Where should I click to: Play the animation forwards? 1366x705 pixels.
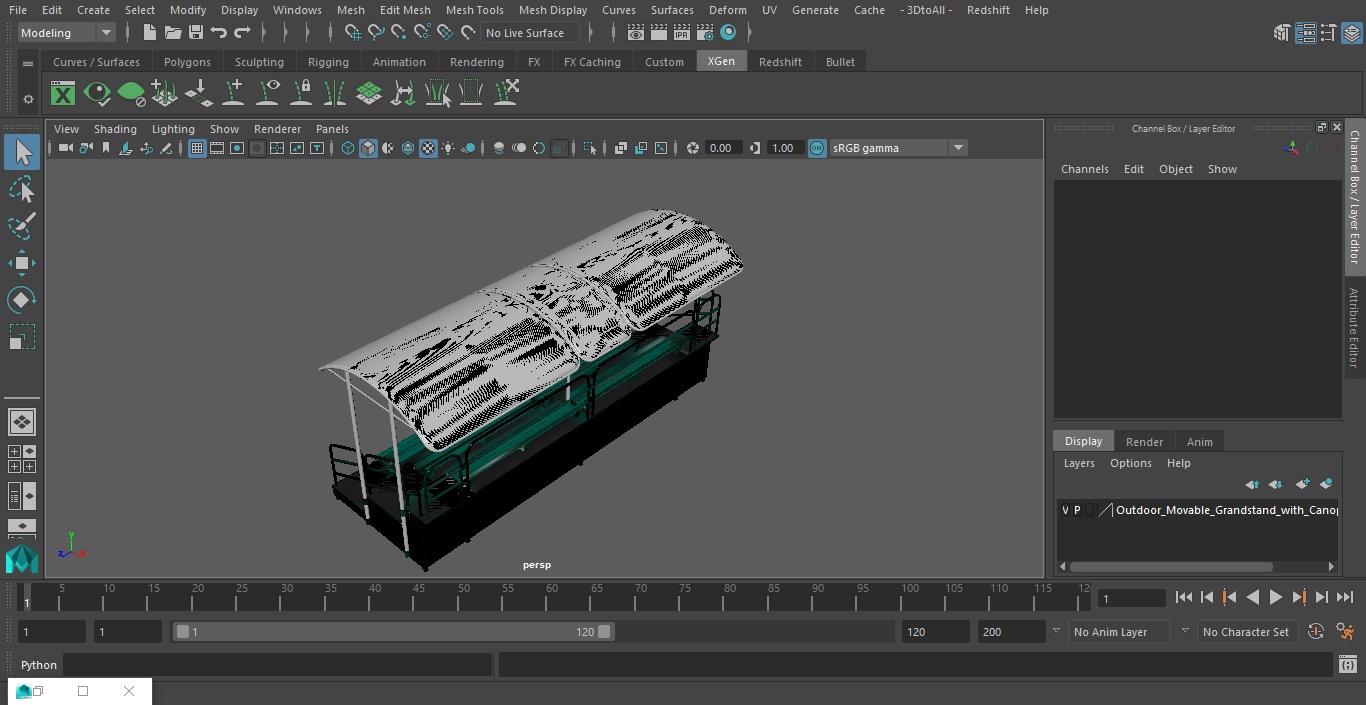[x=1276, y=597]
